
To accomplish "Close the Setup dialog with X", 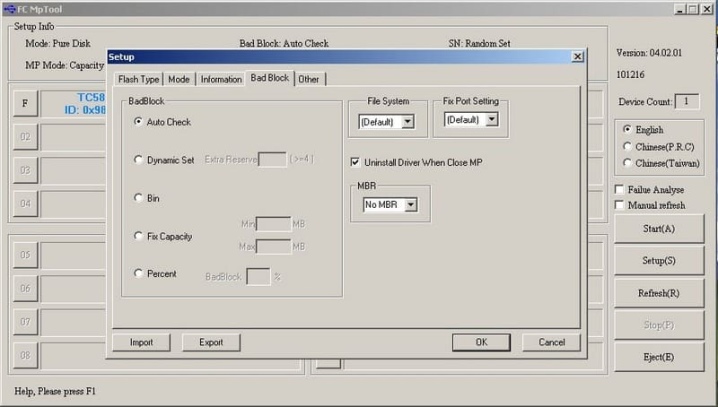I will click(x=577, y=57).
